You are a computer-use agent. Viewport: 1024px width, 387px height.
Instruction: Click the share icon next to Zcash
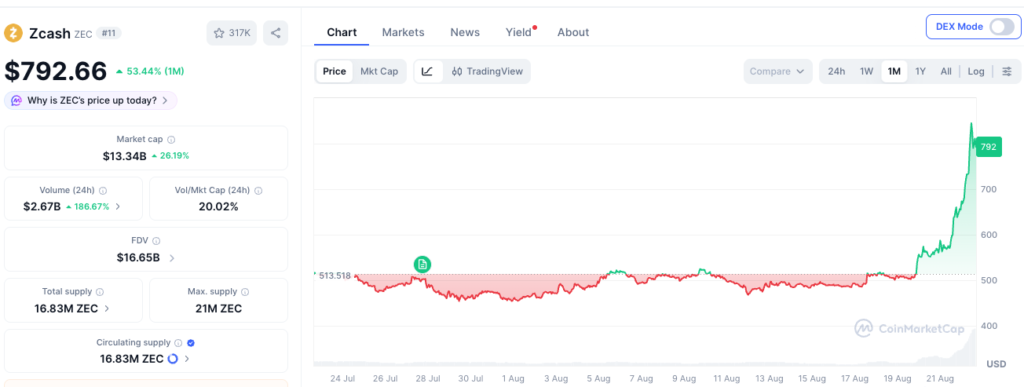pos(276,33)
